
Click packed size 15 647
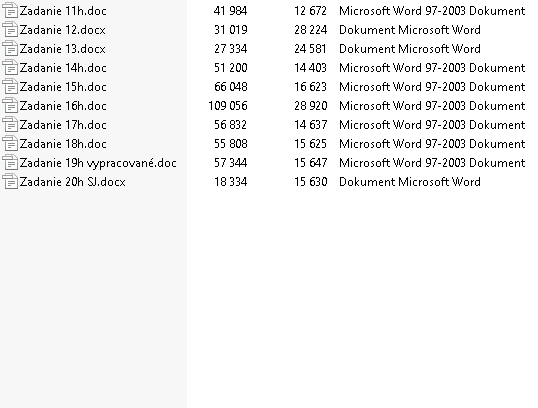pyautogui.click(x=311, y=163)
